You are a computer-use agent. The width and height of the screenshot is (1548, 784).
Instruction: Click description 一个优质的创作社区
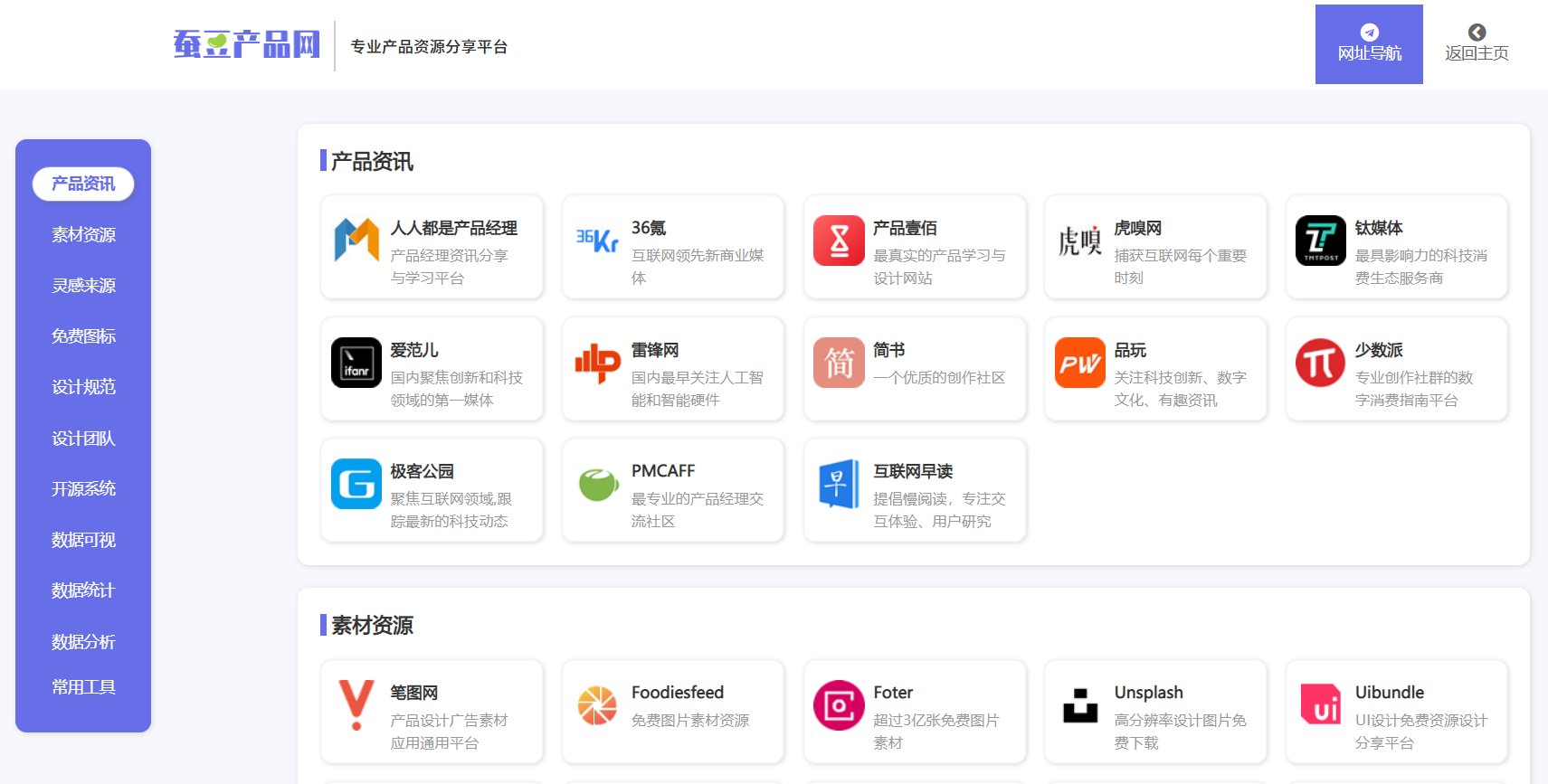[x=939, y=377]
